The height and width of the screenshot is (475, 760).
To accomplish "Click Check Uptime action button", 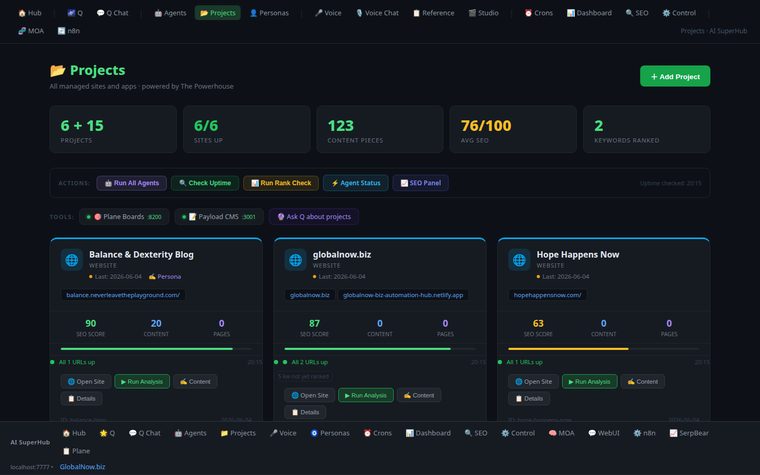I will [x=205, y=183].
